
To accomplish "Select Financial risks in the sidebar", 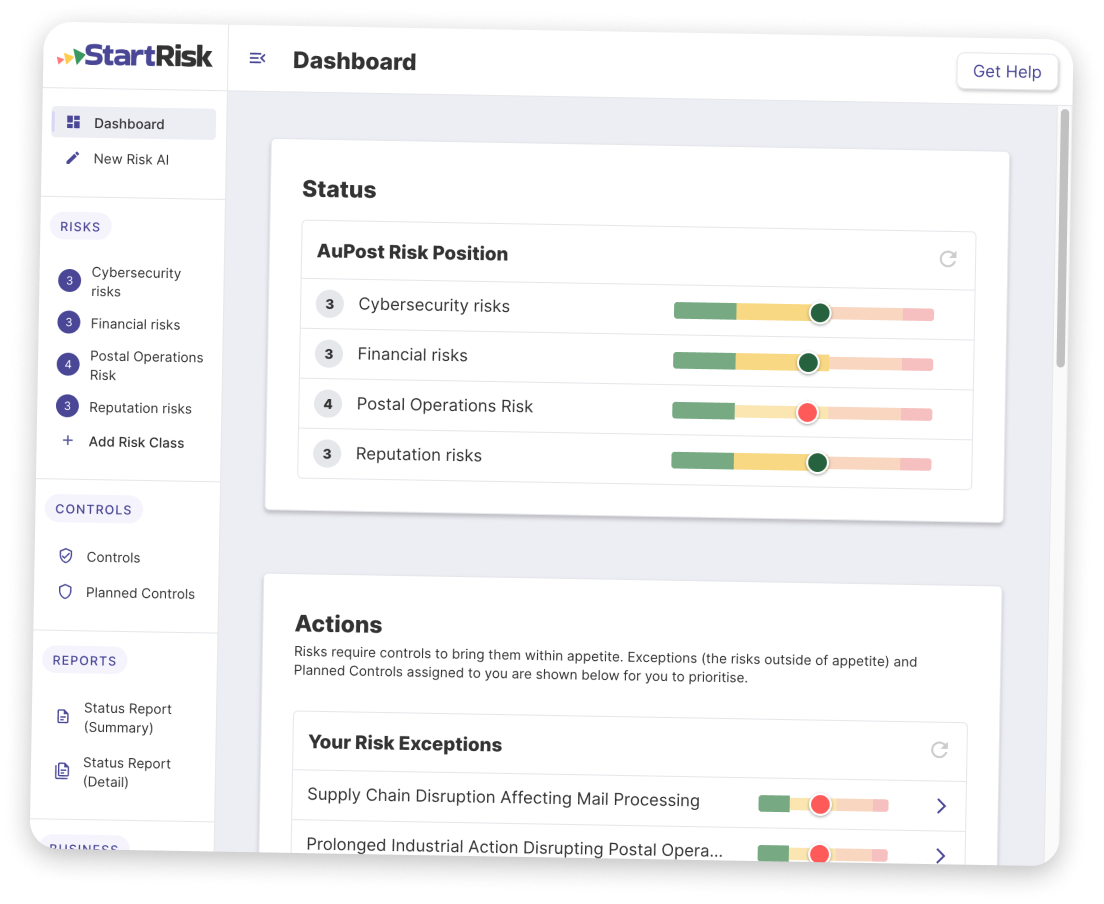I will point(136,323).
